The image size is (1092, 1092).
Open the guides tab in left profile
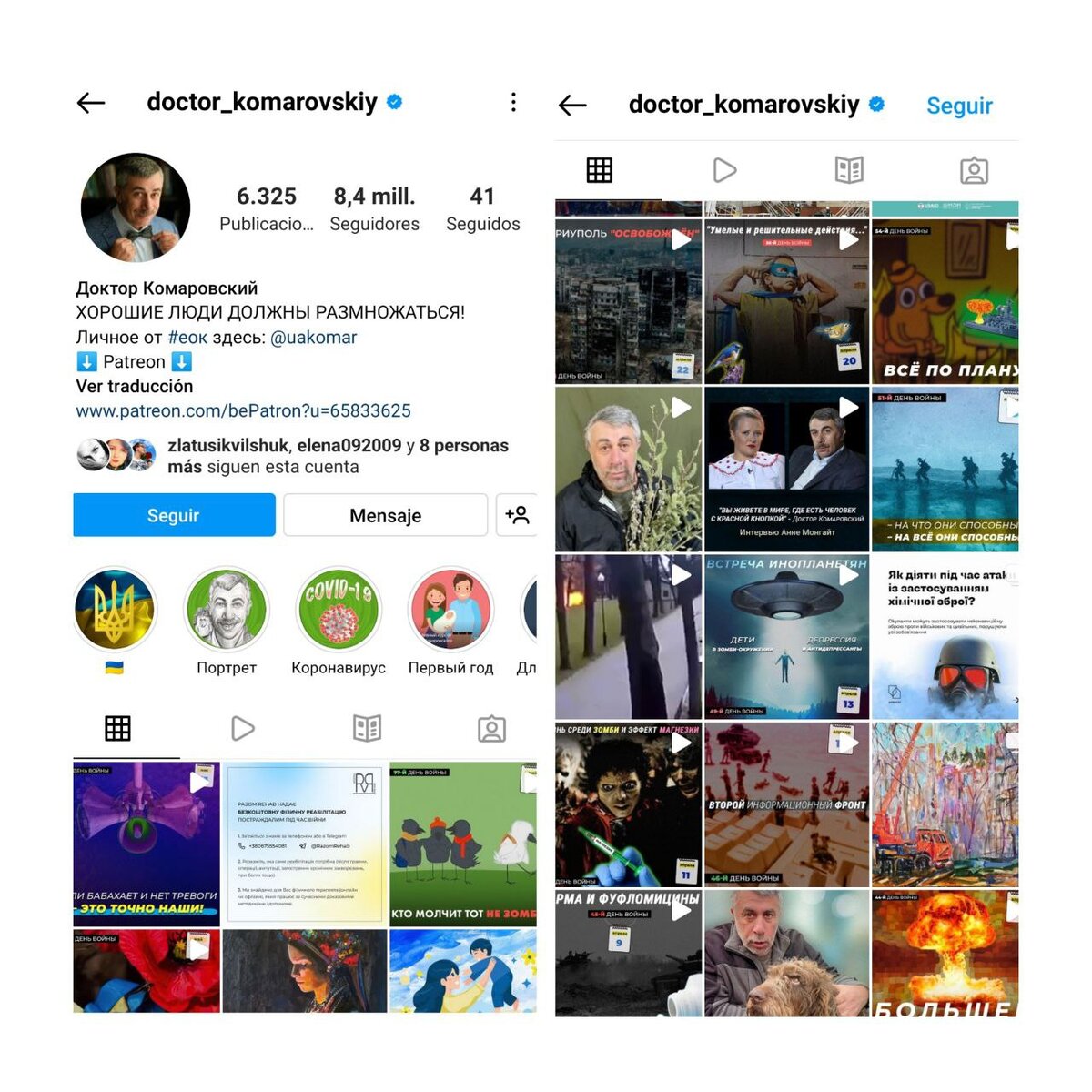pyautogui.click(x=367, y=728)
